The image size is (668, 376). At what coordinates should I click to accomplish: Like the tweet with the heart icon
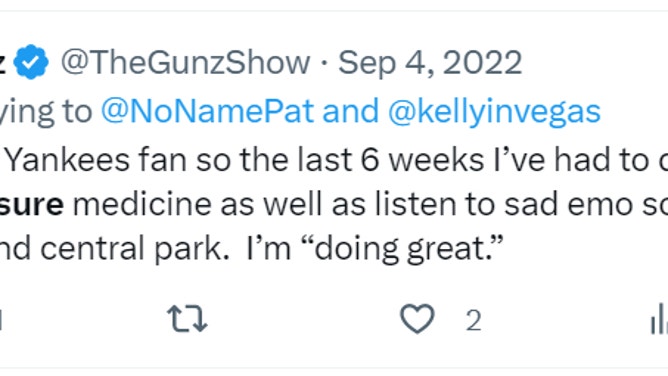[x=417, y=319]
